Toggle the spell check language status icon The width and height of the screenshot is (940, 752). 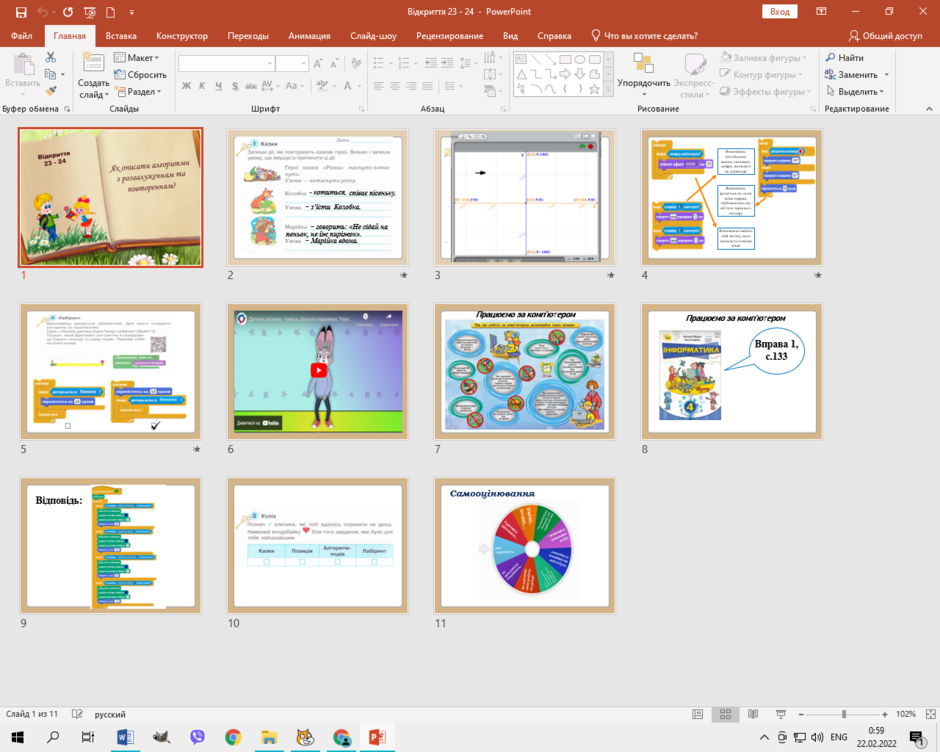(77, 714)
